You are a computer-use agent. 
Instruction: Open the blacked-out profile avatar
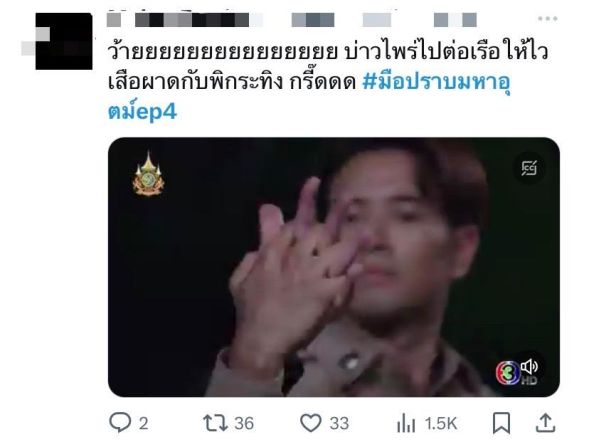click(64, 41)
